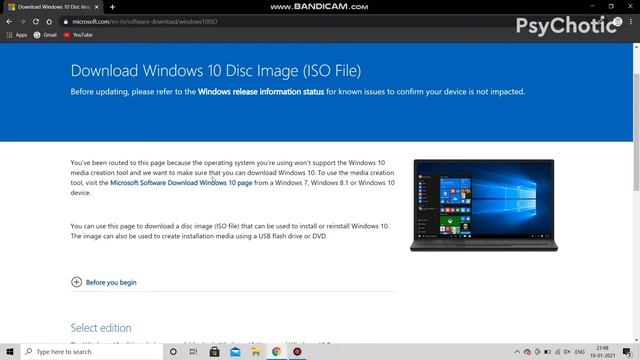The image size is (640, 360).
Task: Open the battery status tray icon
Action: pos(547,351)
